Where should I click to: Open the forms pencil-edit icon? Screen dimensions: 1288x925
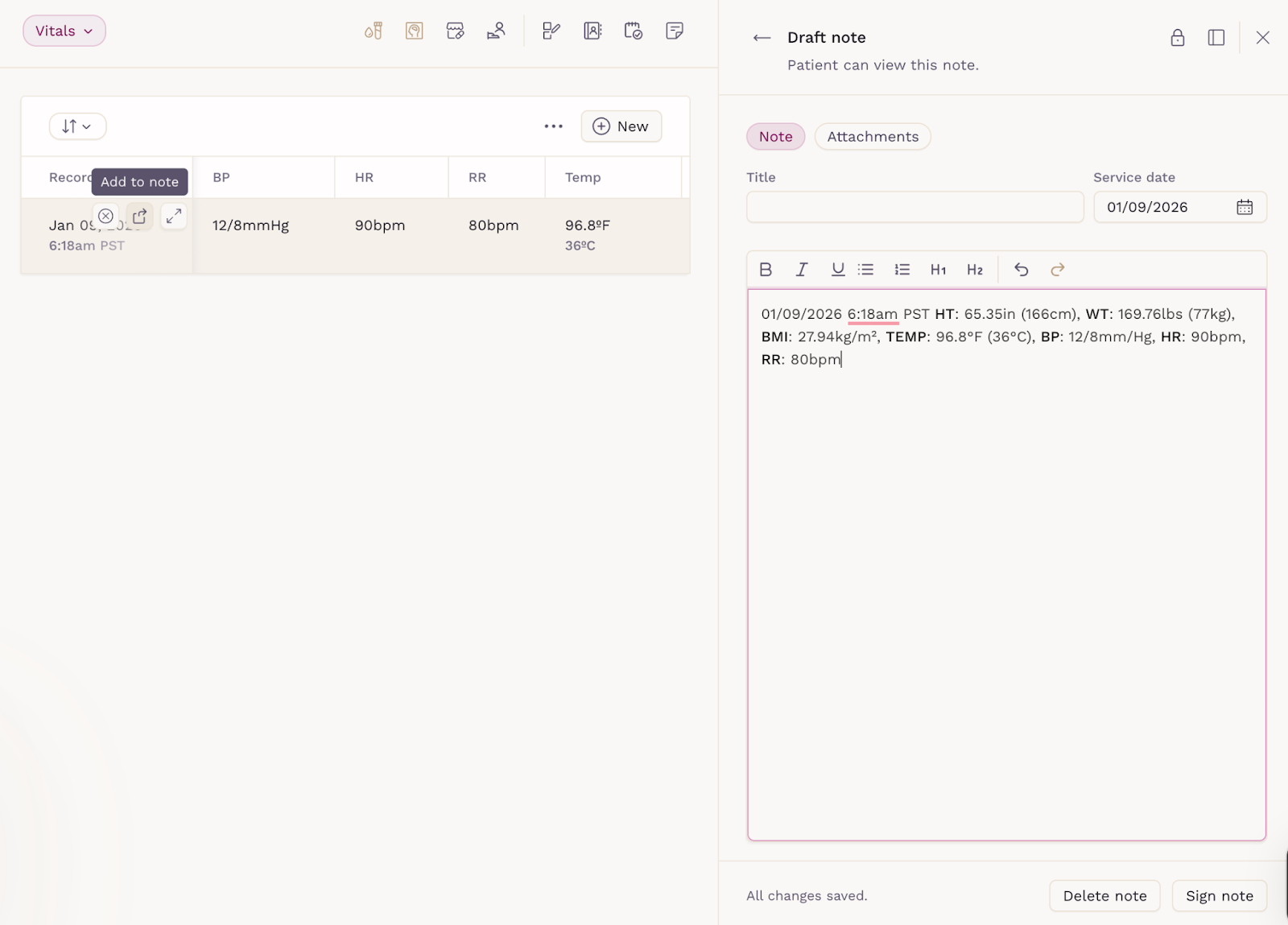click(x=551, y=31)
